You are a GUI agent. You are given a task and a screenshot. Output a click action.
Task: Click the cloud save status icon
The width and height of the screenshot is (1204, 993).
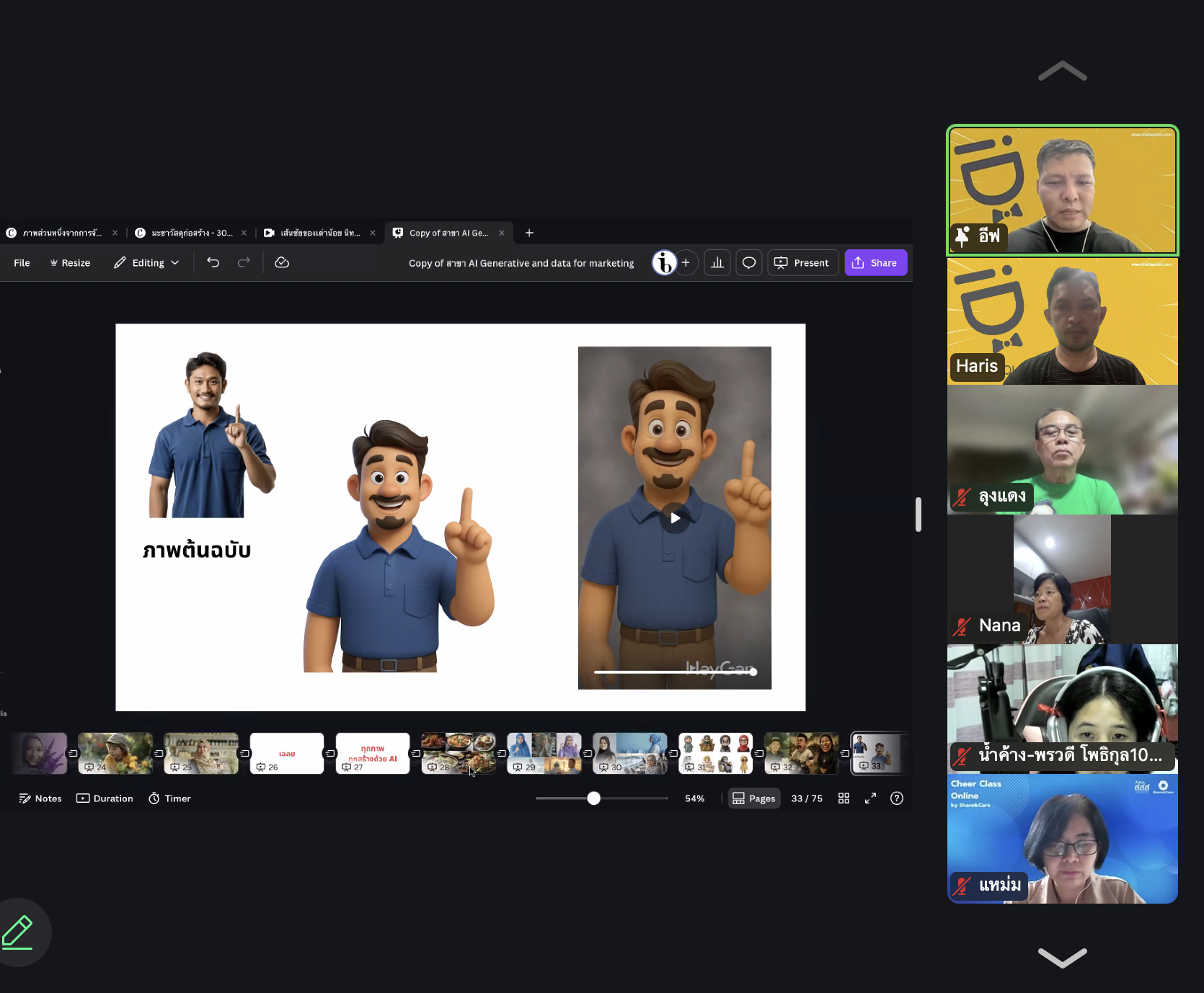[x=282, y=262]
